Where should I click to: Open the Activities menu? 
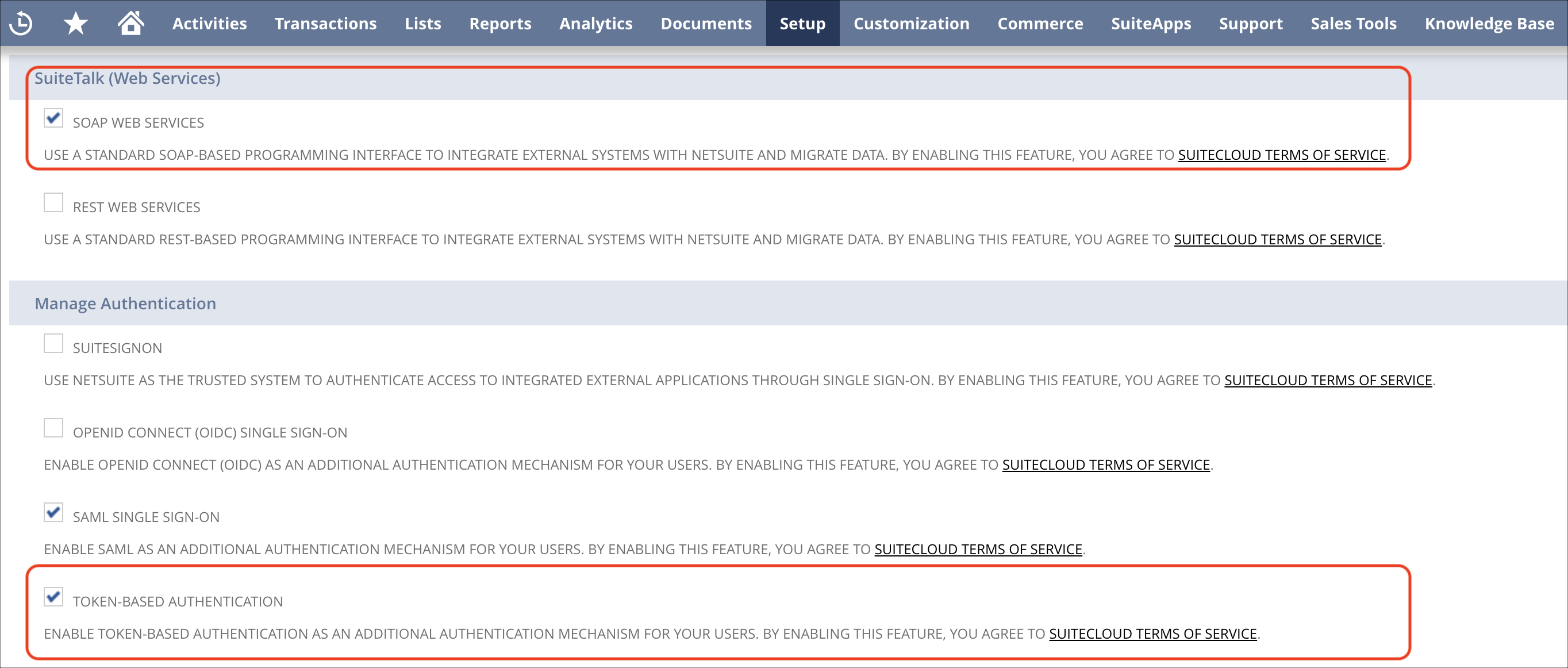tap(209, 23)
